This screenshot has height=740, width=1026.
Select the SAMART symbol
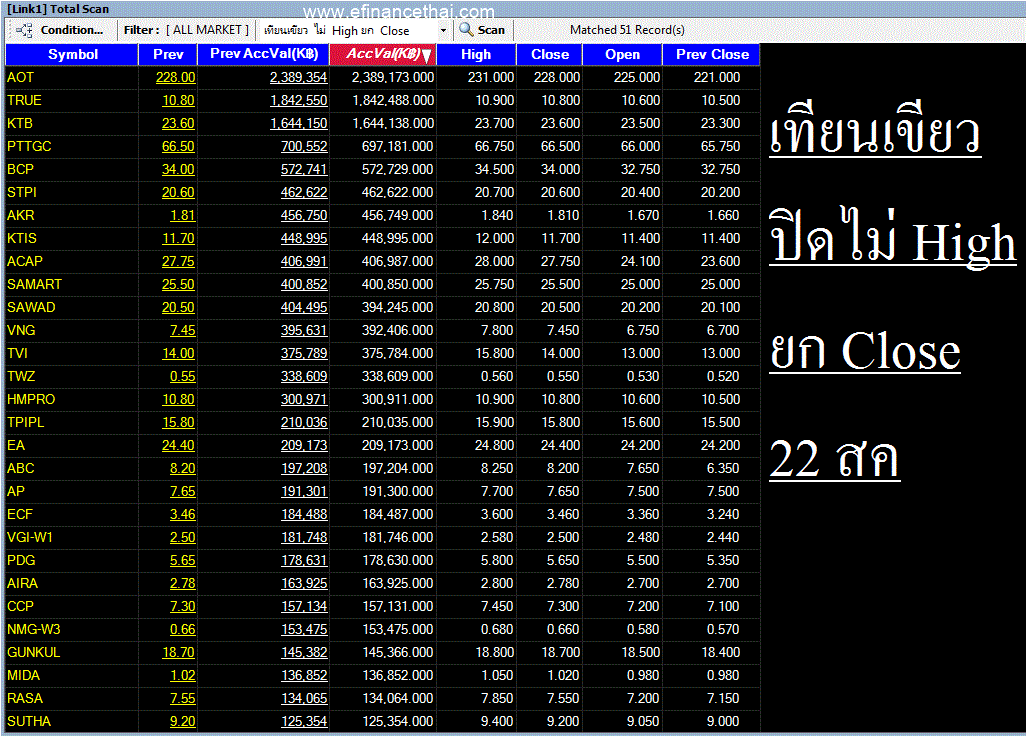(x=34, y=285)
